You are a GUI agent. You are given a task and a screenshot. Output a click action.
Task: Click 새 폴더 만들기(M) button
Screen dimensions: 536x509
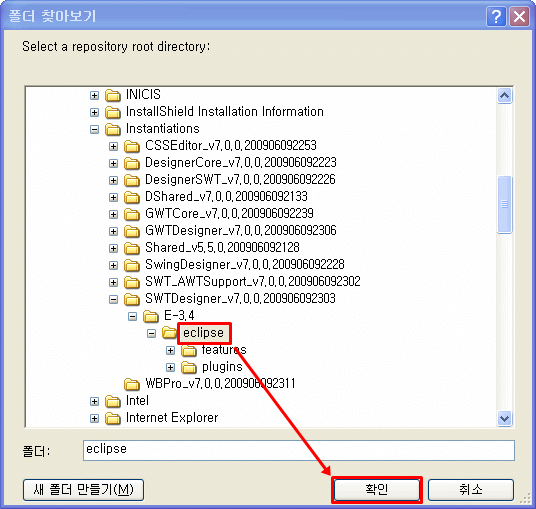point(83,490)
